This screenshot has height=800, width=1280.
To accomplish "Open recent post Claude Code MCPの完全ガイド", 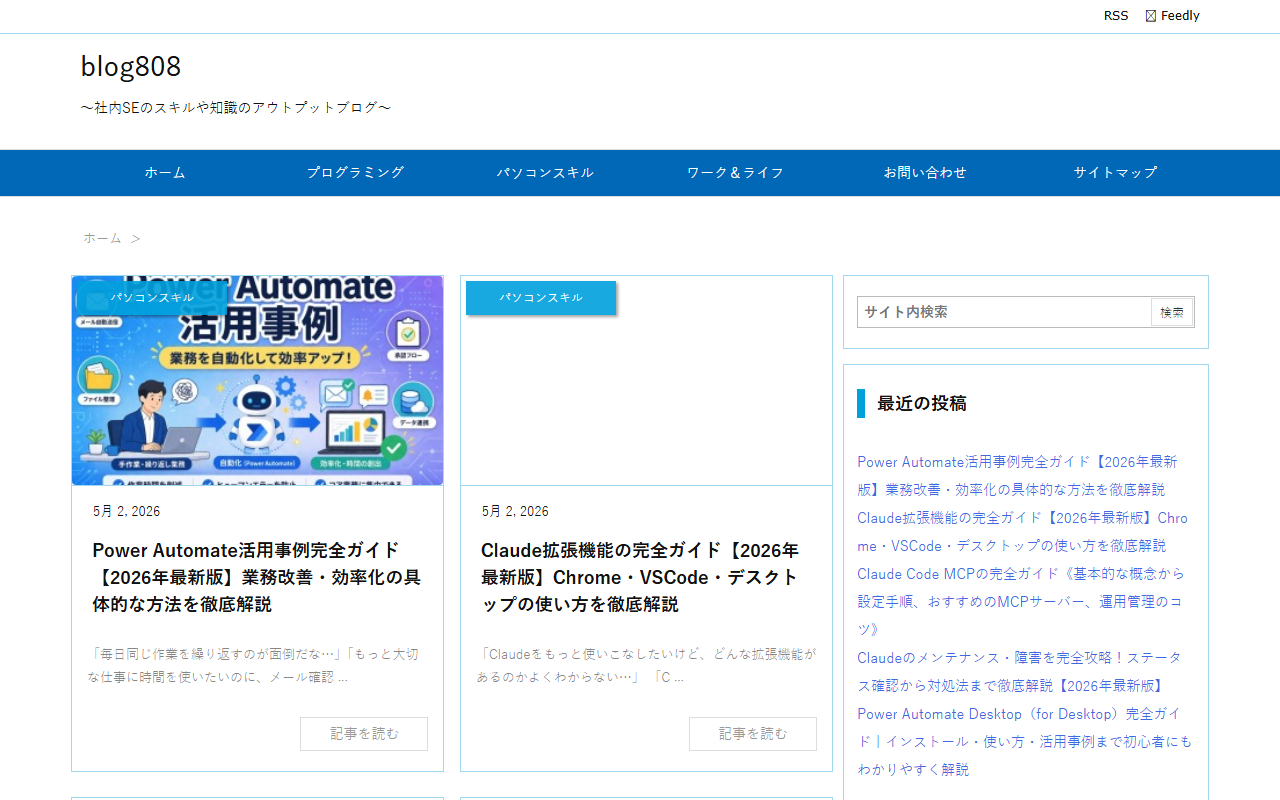I will [x=1021, y=602].
